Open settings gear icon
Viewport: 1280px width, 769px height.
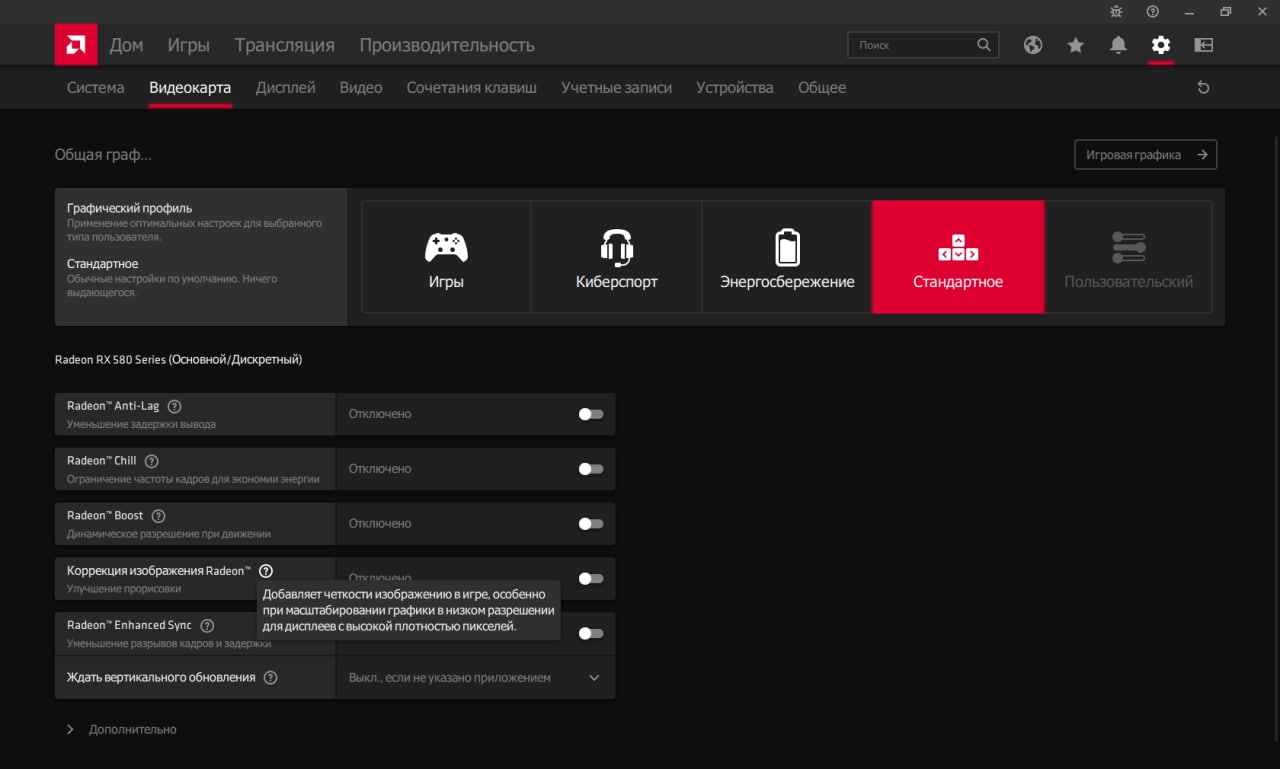tap(1160, 45)
